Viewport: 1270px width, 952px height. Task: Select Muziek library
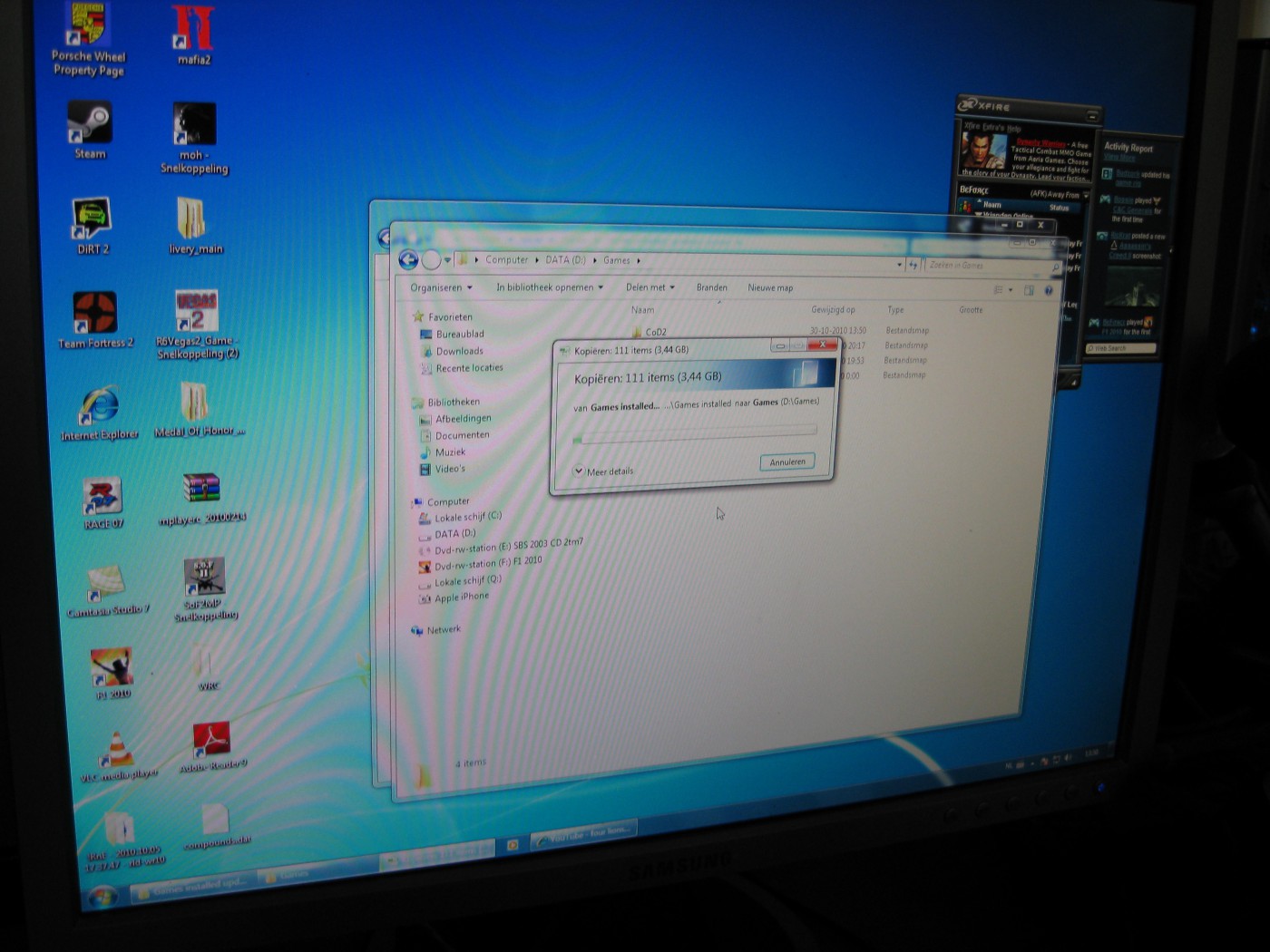[442, 452]
